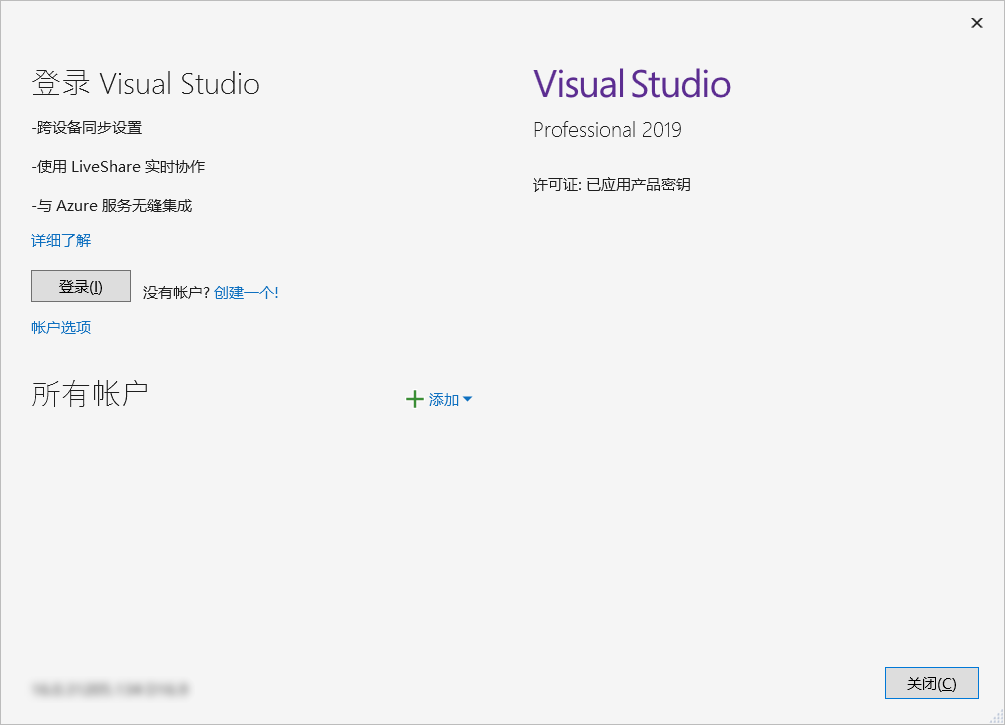The width and height of the screenshot is (1005, 725).
Task: Select the Professional 2019 edition label
Action: [605, 129]
